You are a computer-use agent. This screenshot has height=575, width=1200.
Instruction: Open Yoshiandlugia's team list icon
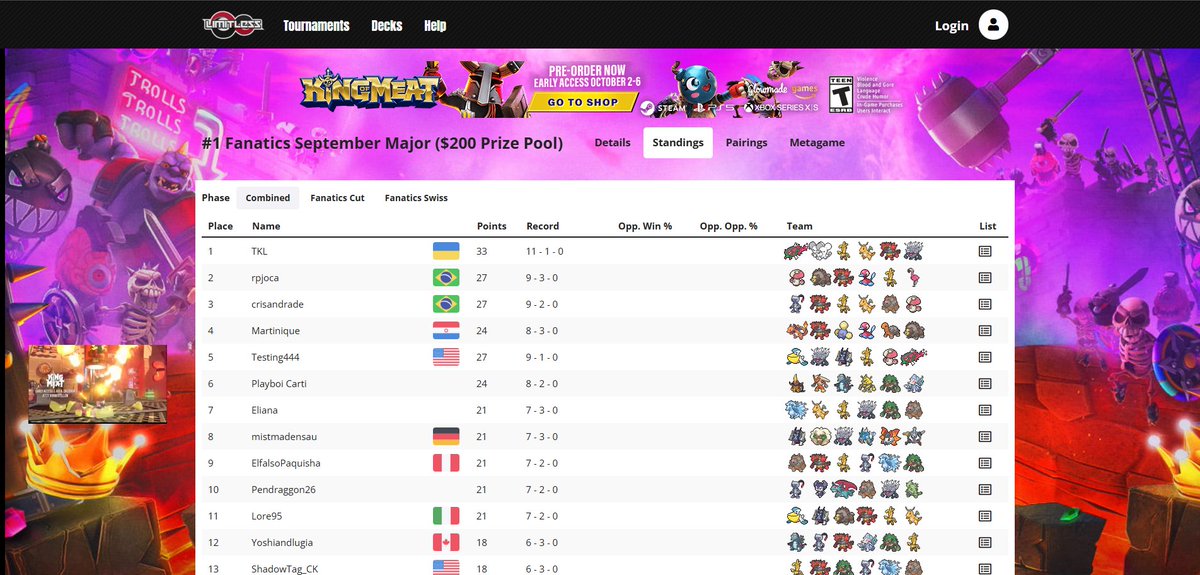984,542
